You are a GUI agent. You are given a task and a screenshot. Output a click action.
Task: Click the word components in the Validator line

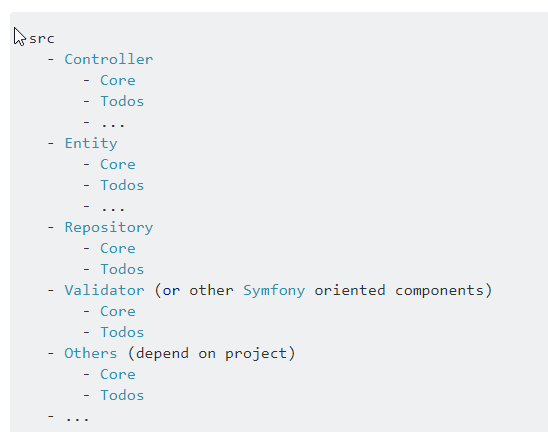(x=439, y=291)
